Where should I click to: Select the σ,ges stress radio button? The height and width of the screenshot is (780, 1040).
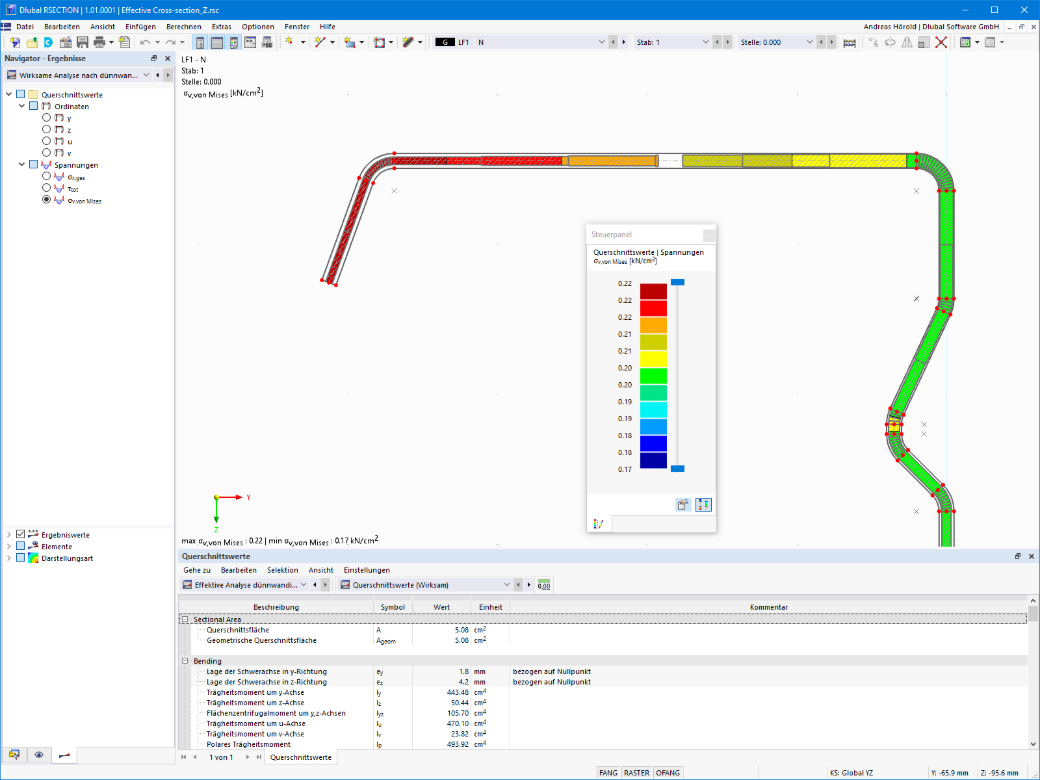click(46, 176)
